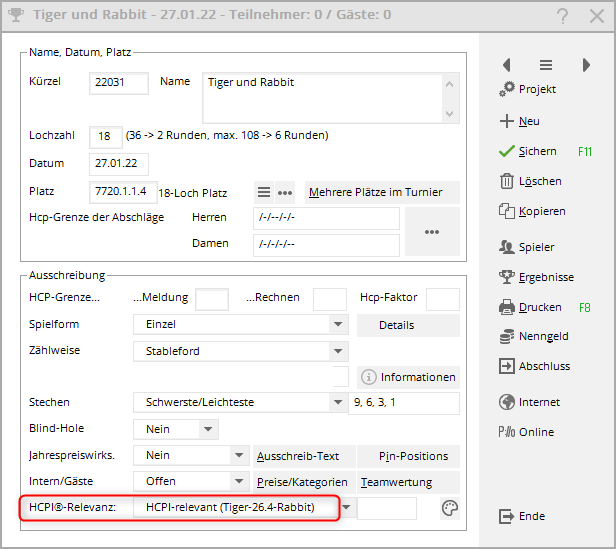Expand the Zählweise Stableford dropdown
Screen dimensions: 616x549
tap(340, 351)
